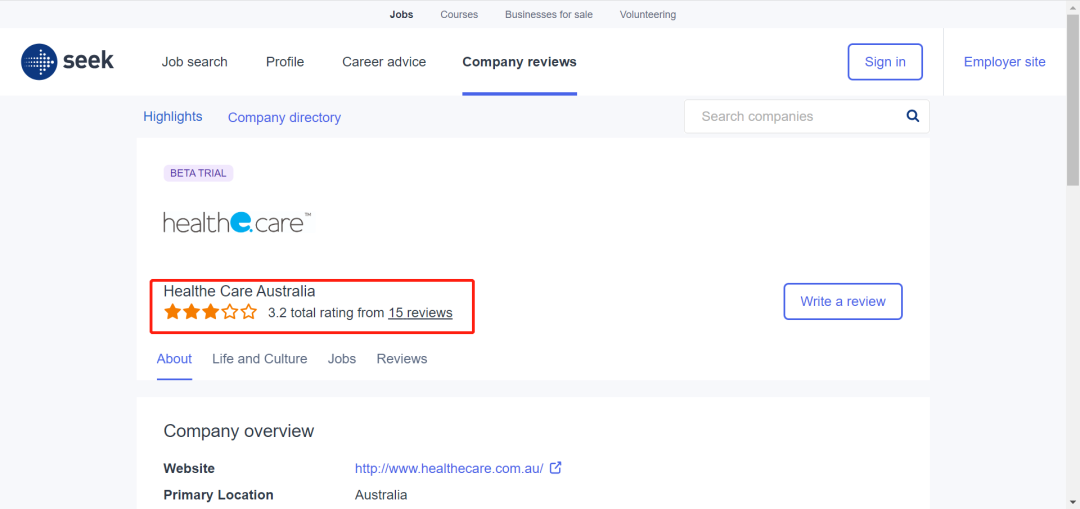The image size is (1080, 509).
Task: Select Company reviews navigation item
Action: [519, 62]
